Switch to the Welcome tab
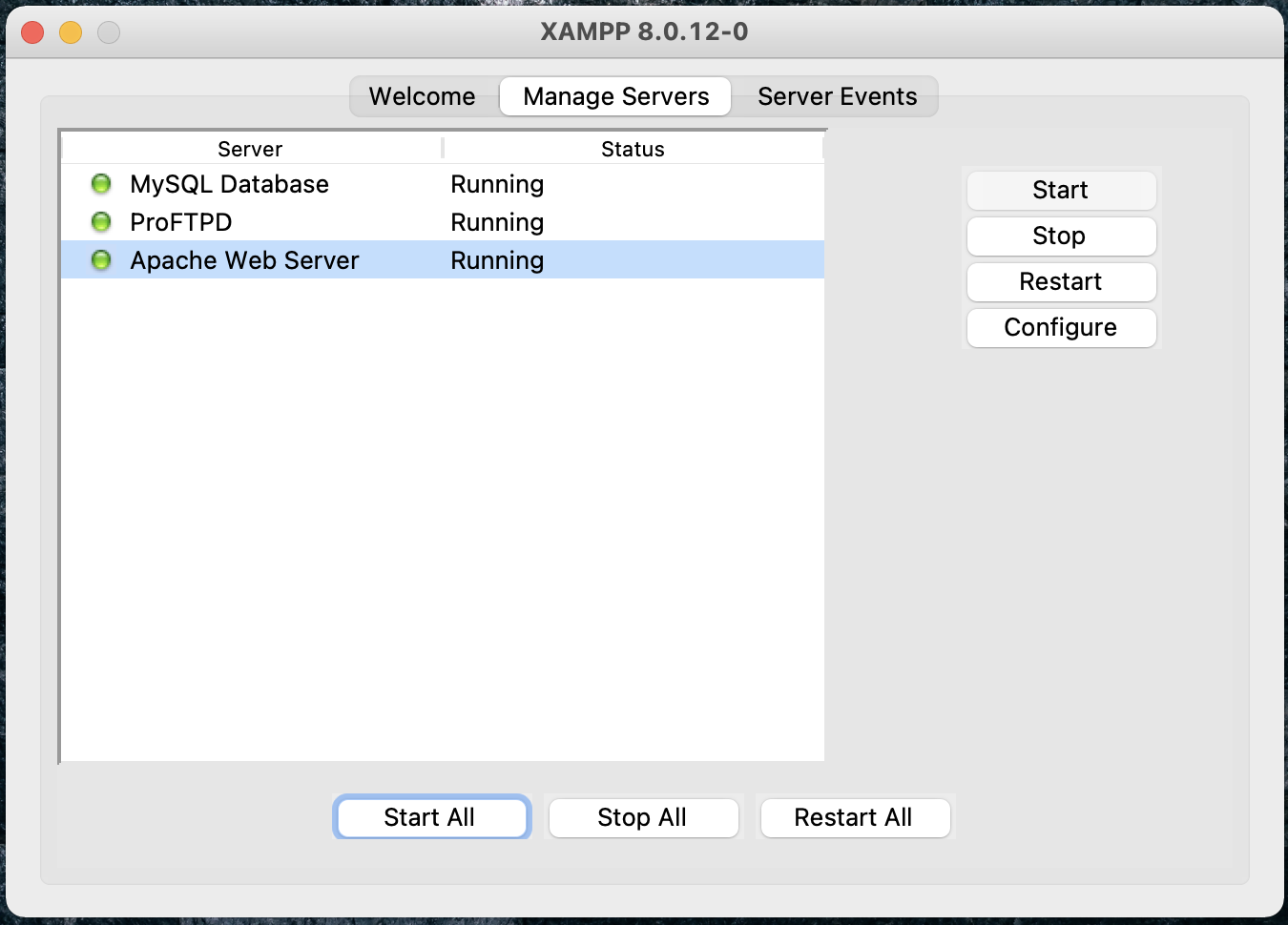Image resolution: width=1288 pixels, height=925 pixels. click(x=423, y=96)
